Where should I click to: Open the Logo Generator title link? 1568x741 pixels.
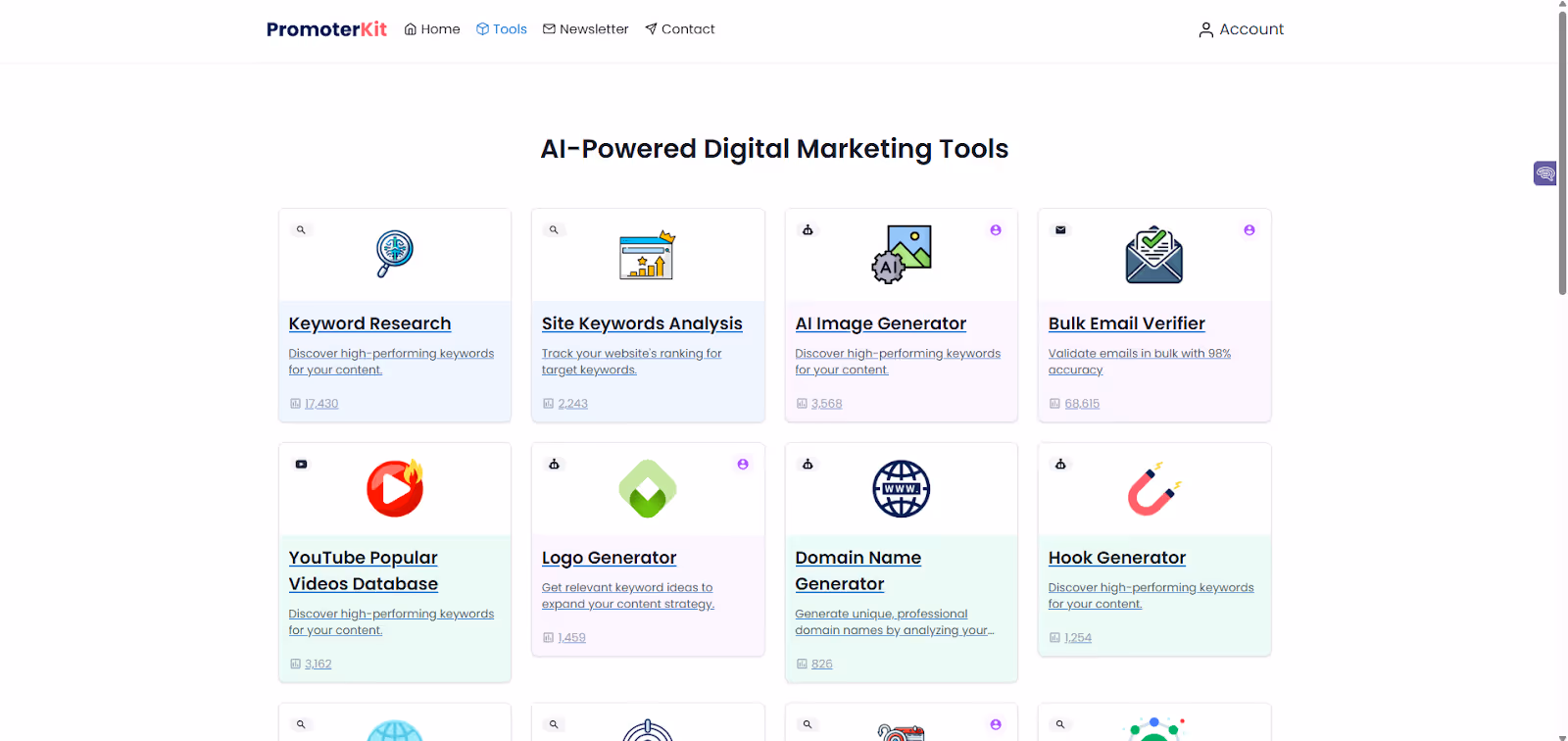pos(610,558)
